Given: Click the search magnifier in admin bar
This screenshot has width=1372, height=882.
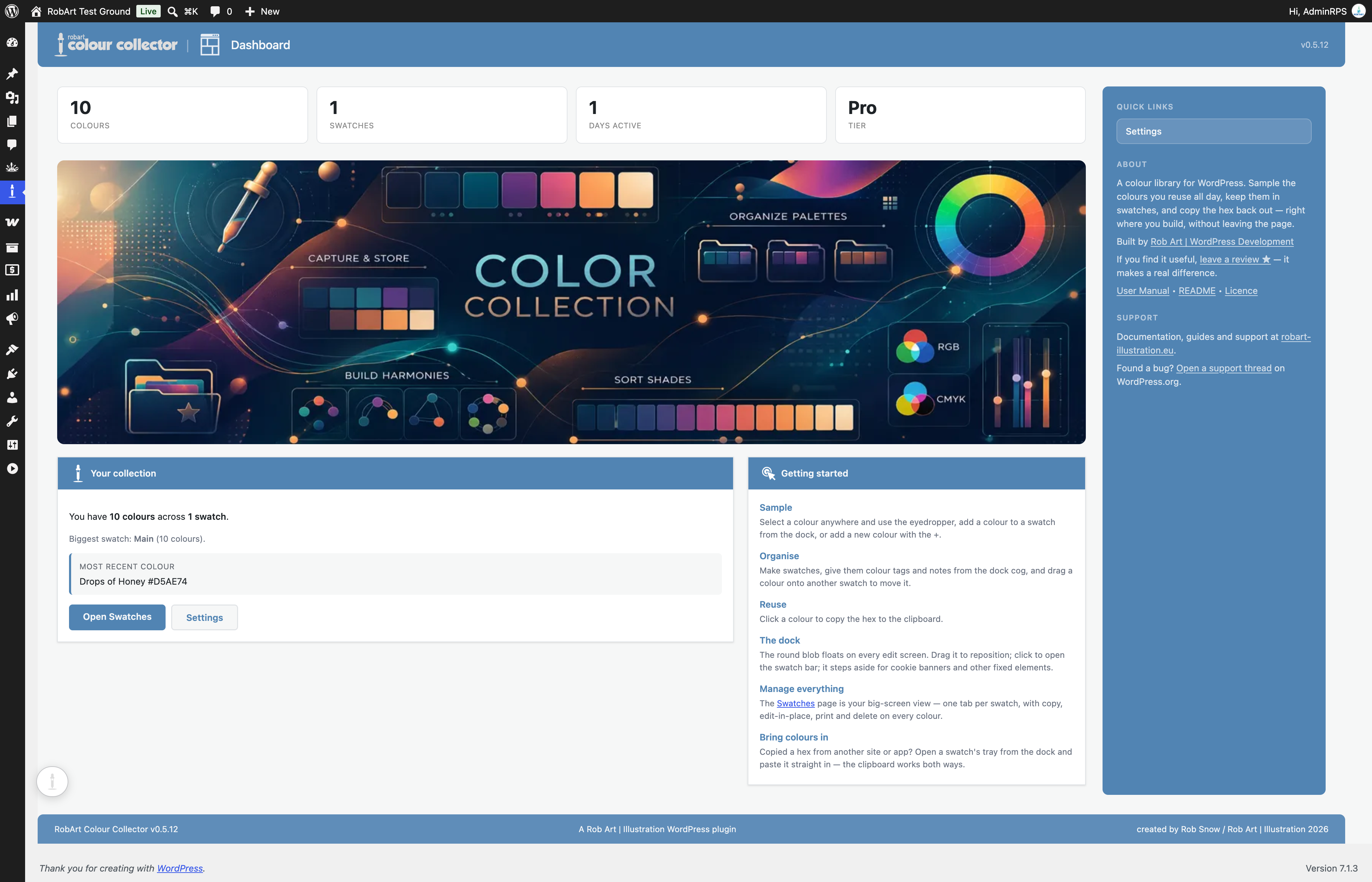Looking at the screenshot, I should [172, 11].
